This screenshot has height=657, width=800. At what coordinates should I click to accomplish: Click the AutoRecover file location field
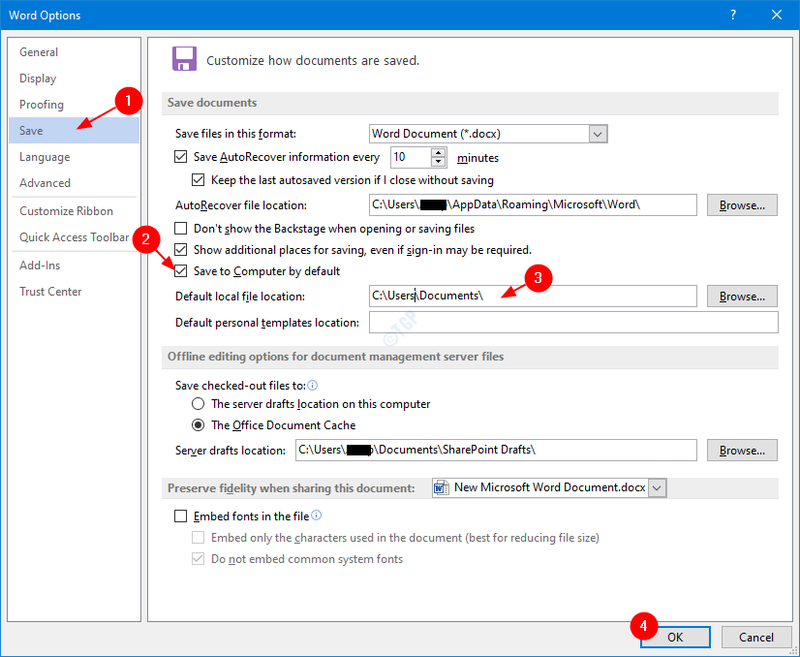pos(533,205)
